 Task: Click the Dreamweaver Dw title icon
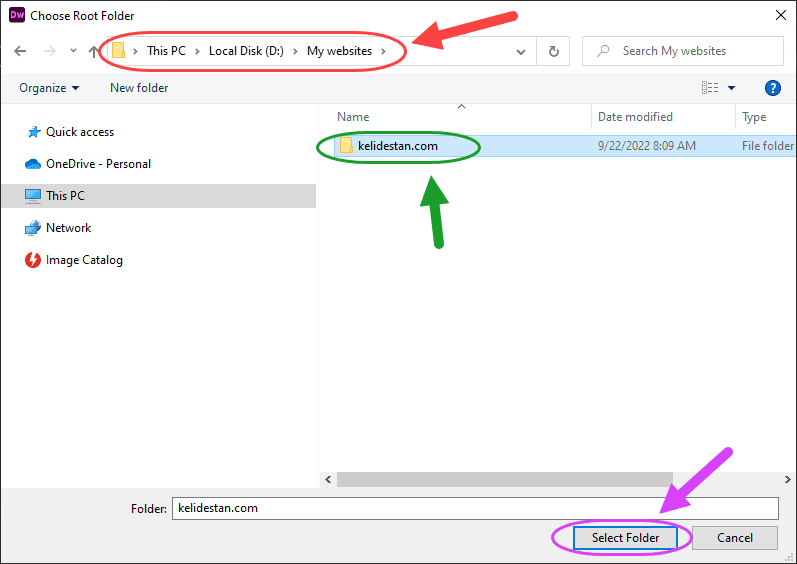pyautogui.click(x=17, y=15)
